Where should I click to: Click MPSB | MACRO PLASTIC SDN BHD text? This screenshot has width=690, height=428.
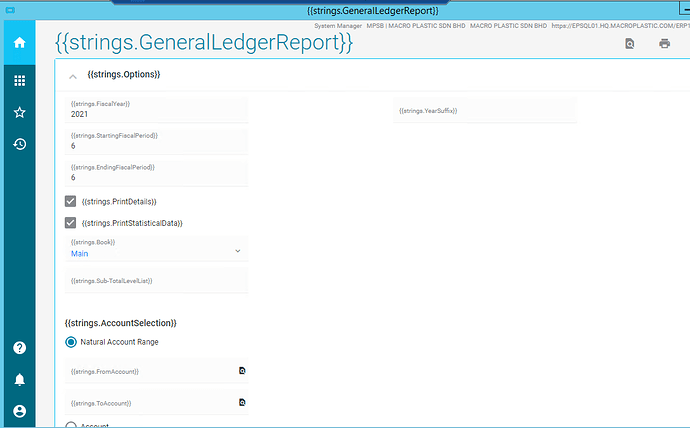click(416, 26)
